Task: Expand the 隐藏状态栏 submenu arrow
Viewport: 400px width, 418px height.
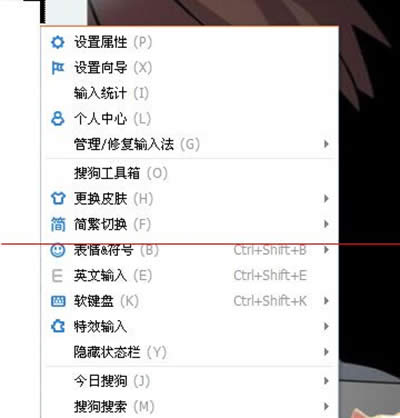Action: [x=326, y=352]
